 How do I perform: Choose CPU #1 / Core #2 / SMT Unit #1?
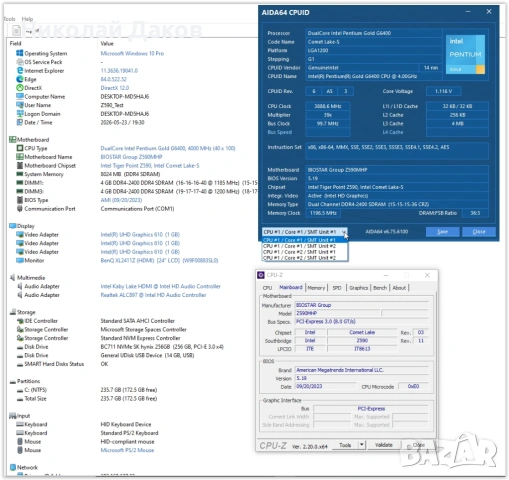click(299, 252)
